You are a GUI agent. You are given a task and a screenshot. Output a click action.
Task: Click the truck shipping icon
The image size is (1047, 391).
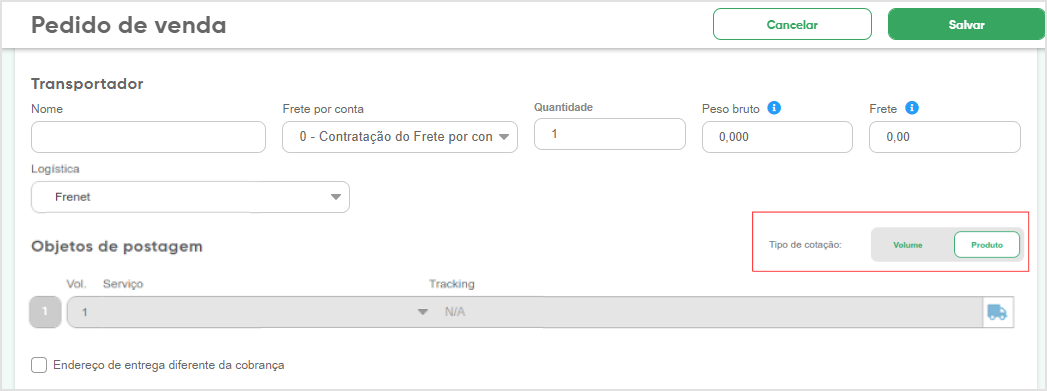pyautogui.click(x=998, y=312)
